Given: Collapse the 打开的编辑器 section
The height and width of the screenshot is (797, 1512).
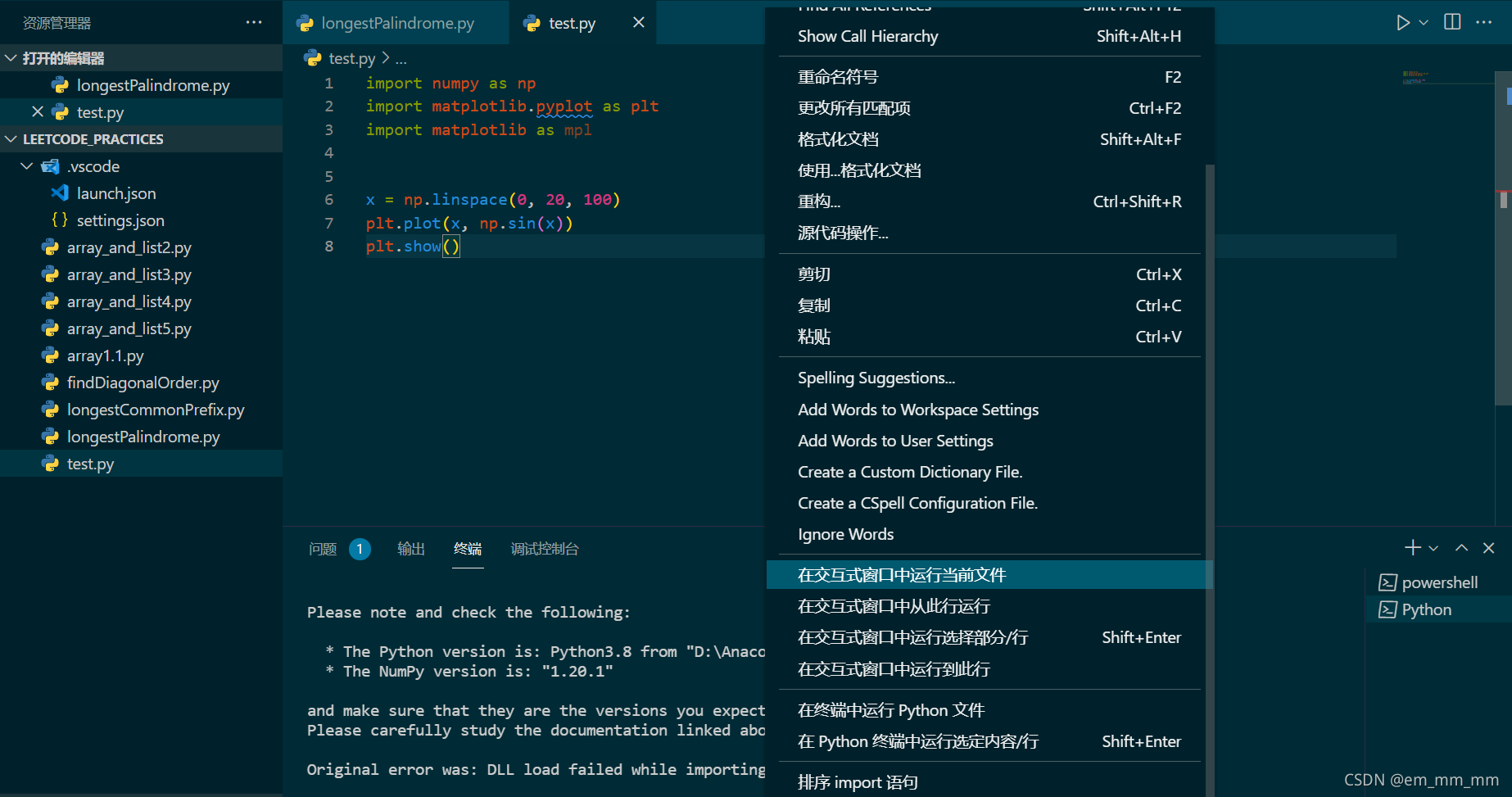Looking at the screenshot, I should [x=141, y=58].
